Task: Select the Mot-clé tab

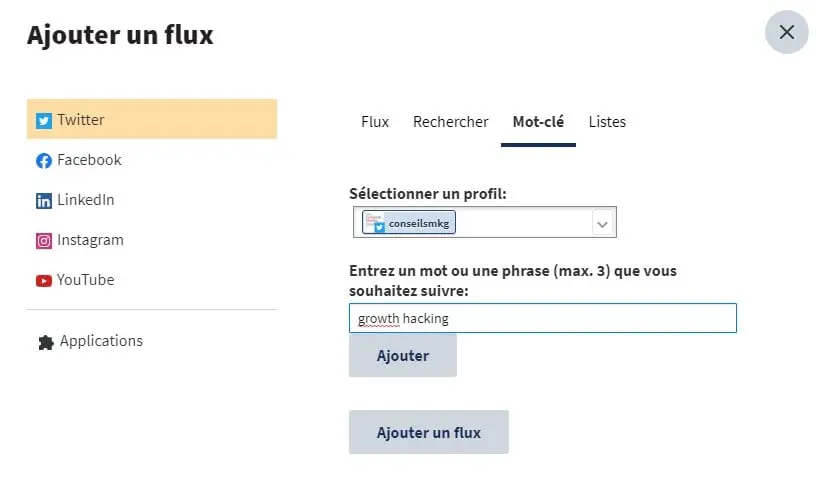Action: click(x=538, y=122)
